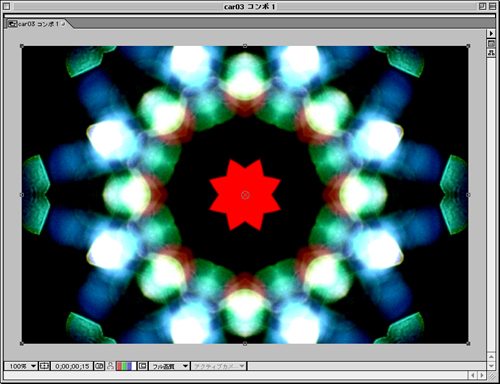Open the フル画質 resolution dropdown
500x384 pixels.
tap(169, 366)
